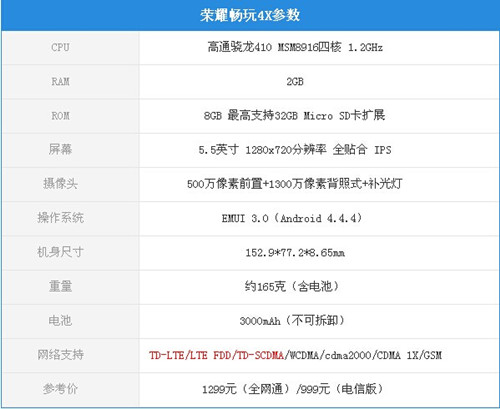Select the ROM row label

point(60,116)
